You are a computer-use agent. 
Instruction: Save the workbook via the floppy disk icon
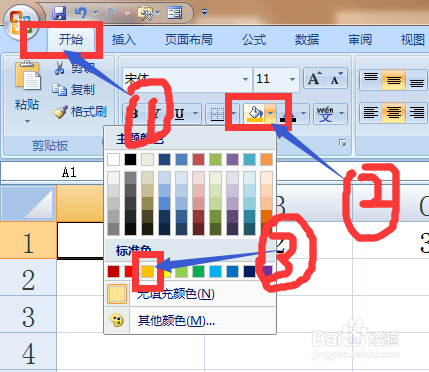click(x=59, y=13)
